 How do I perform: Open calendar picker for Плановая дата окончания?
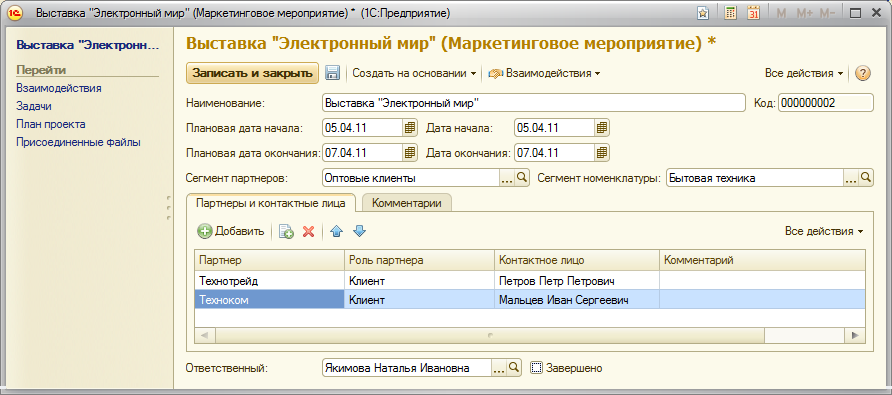point(410,153)
